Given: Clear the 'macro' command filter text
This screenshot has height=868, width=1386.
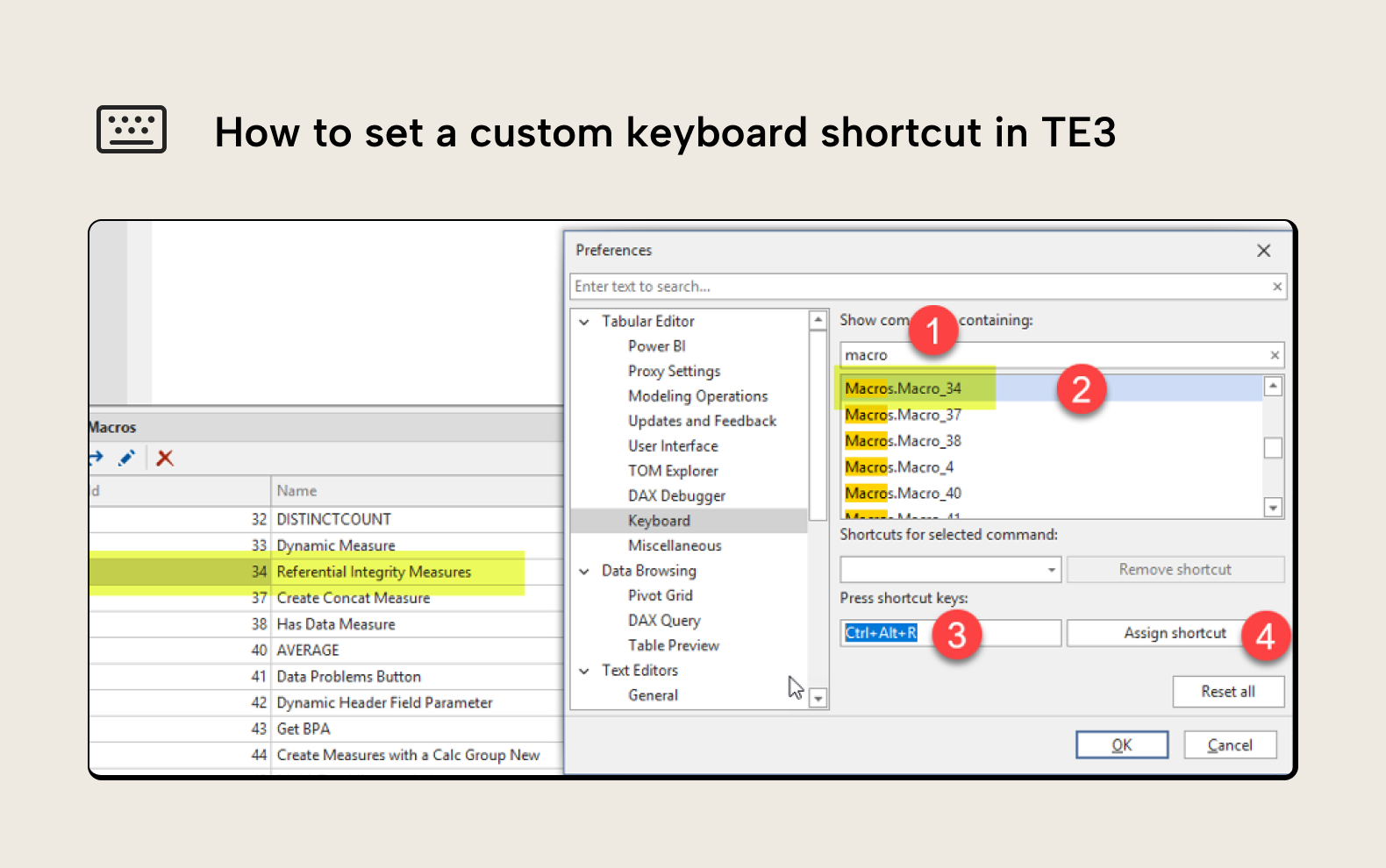Looking at the screenshot, I should click(1275, 355).
